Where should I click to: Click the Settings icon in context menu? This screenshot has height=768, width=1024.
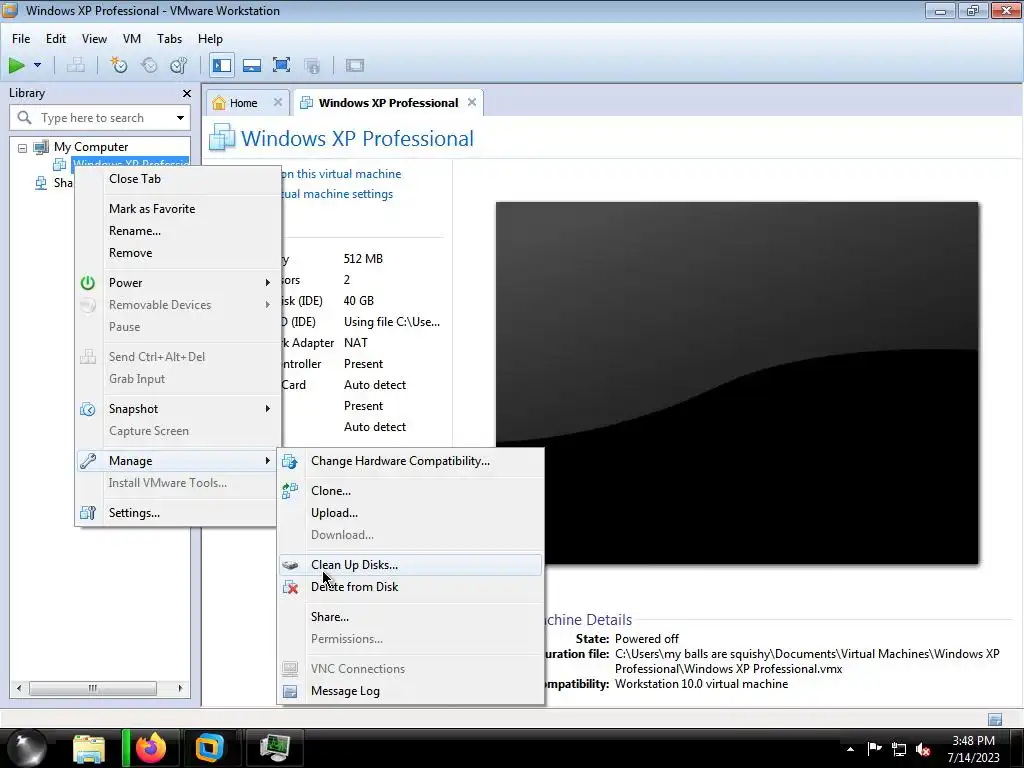[88, 513]
